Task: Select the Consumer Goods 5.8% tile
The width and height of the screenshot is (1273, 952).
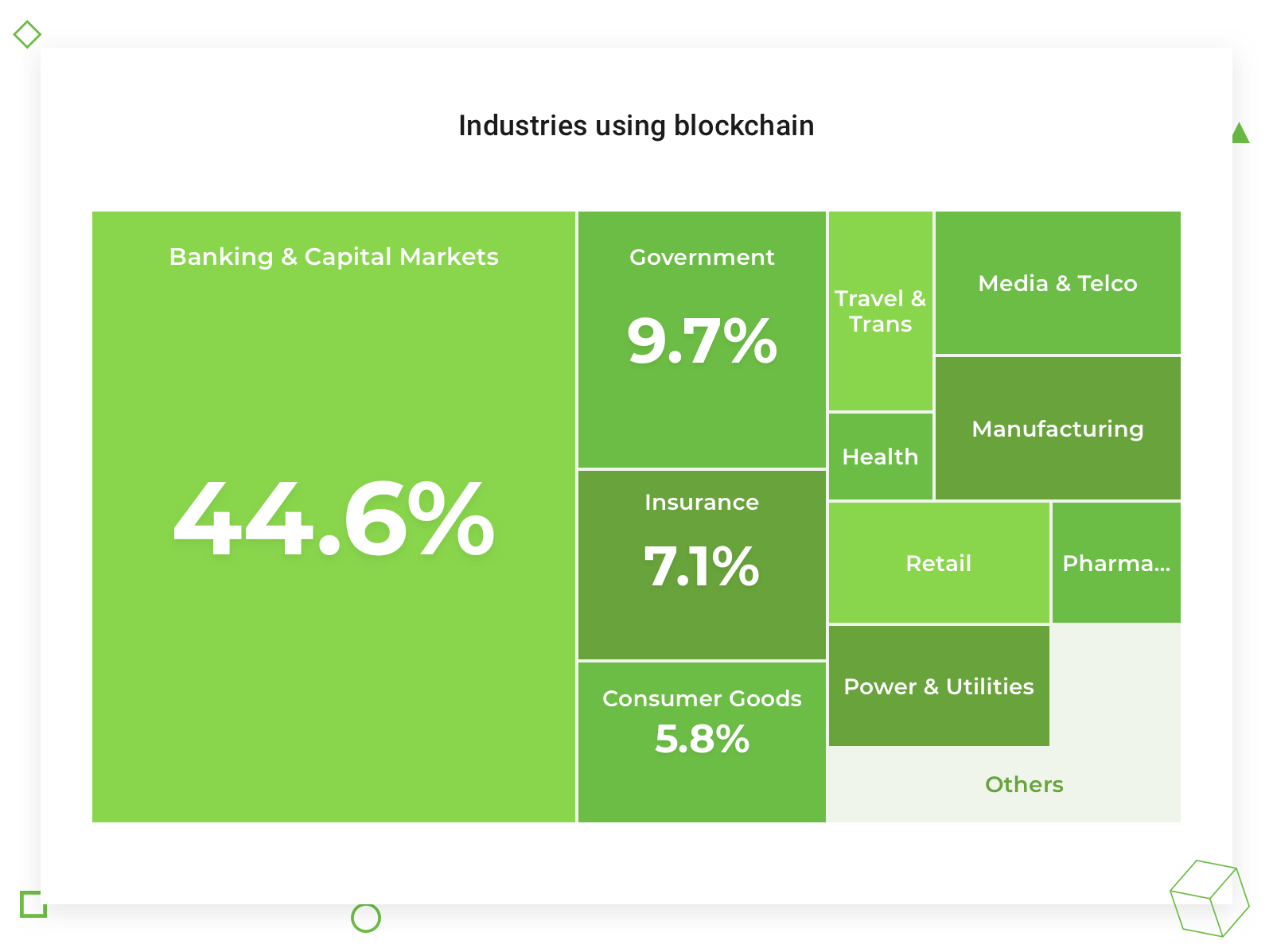Action: click(702, 742)
